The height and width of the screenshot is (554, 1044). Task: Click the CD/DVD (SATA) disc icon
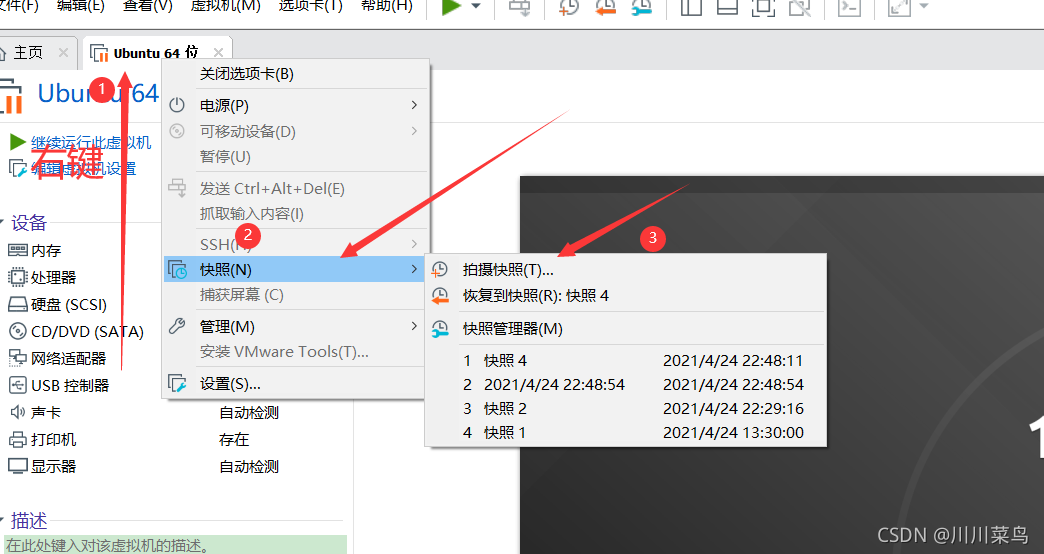click(x=17, y=331)
